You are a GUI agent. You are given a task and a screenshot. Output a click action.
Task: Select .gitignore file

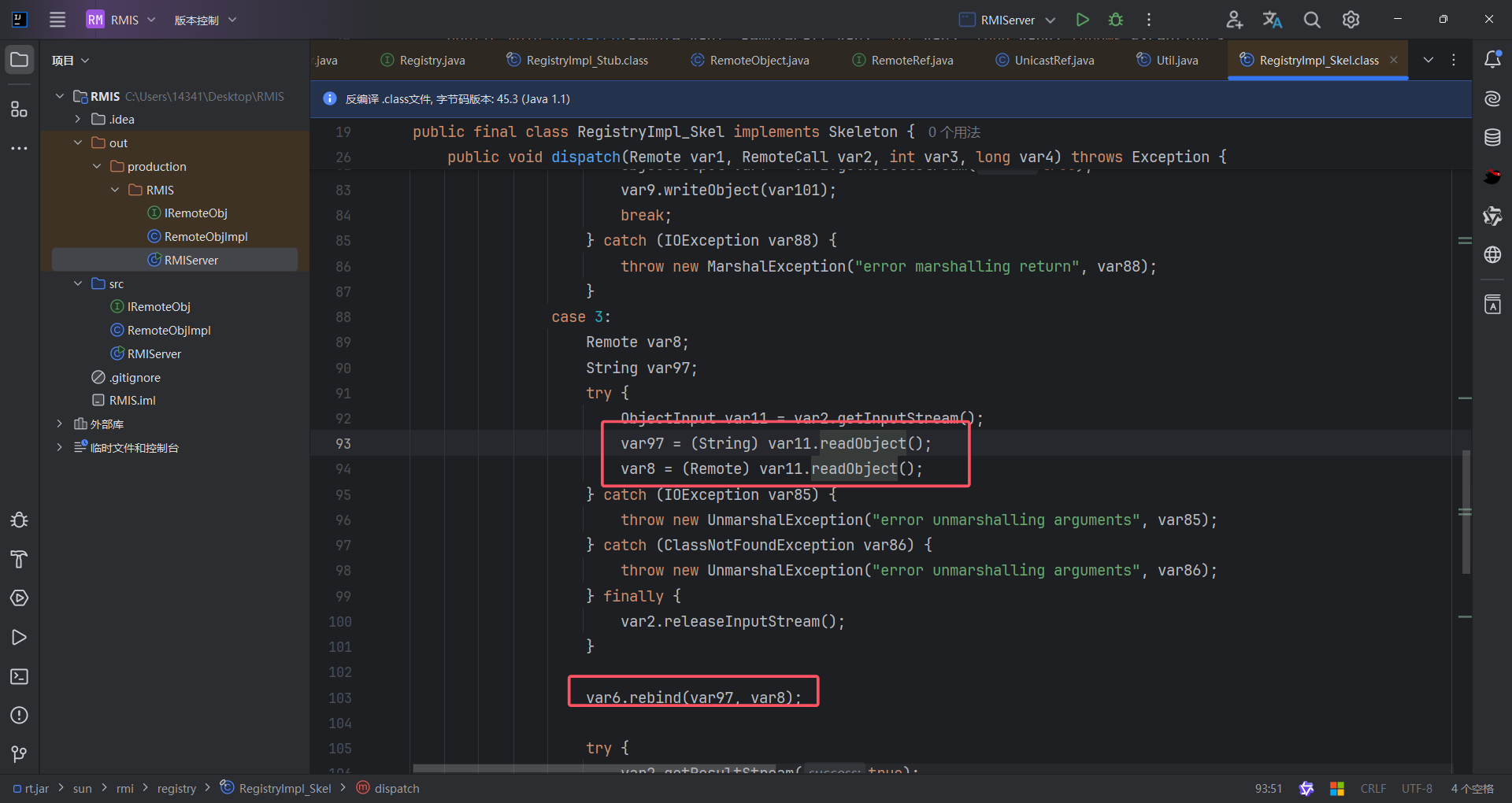click(x=126, y=378)
